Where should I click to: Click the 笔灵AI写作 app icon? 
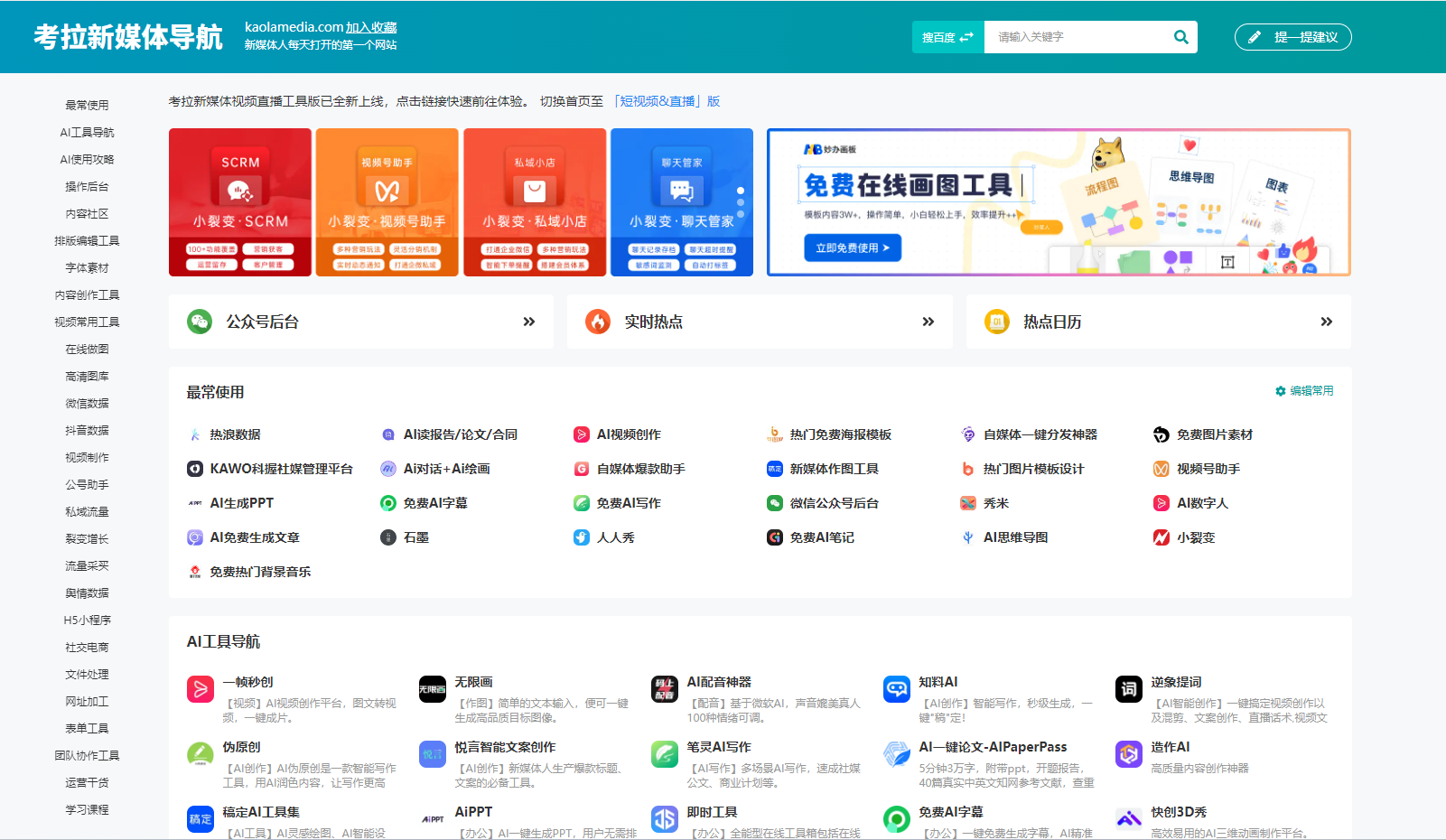[665, 754]
